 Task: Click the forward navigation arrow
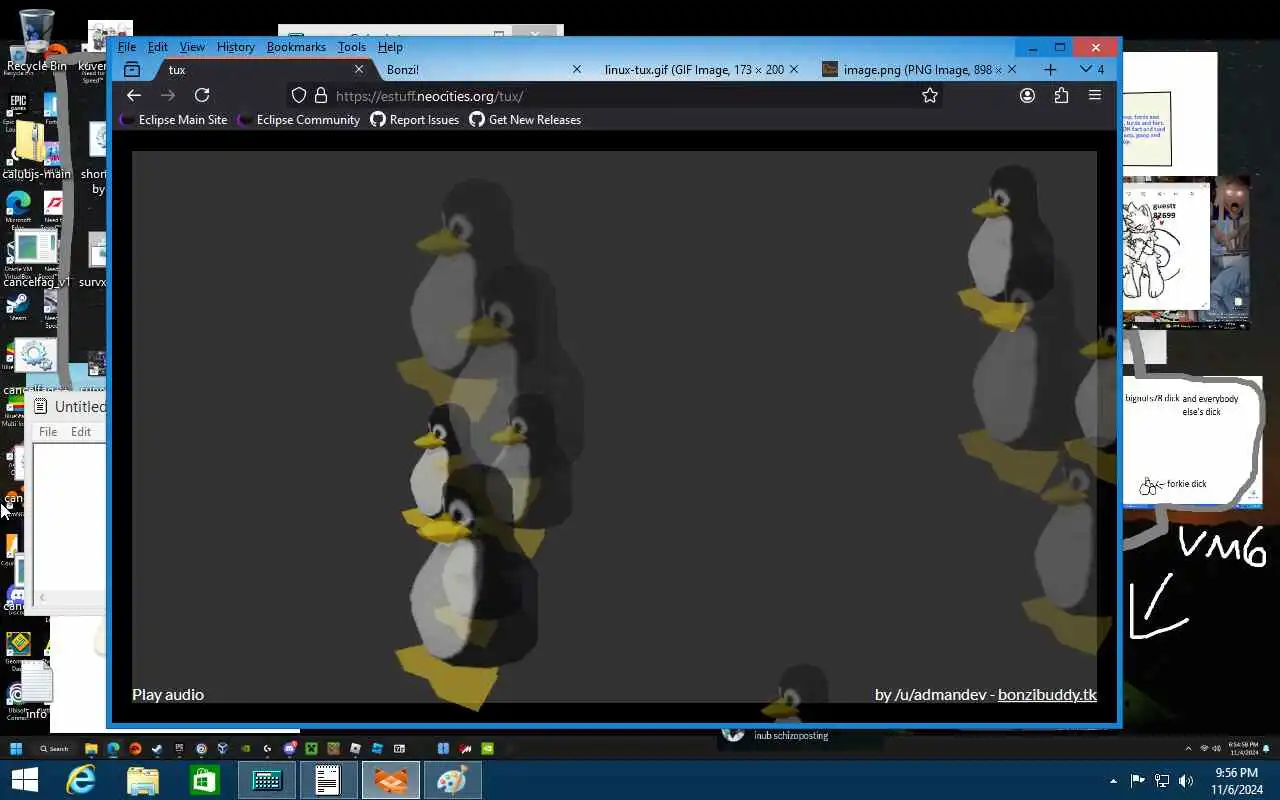tap(168, 95)
